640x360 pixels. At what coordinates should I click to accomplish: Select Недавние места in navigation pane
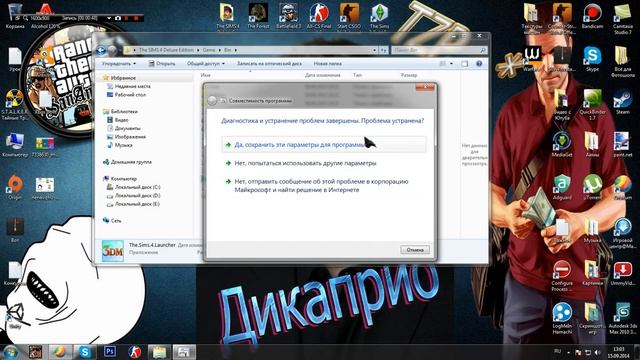coord(128,86)
